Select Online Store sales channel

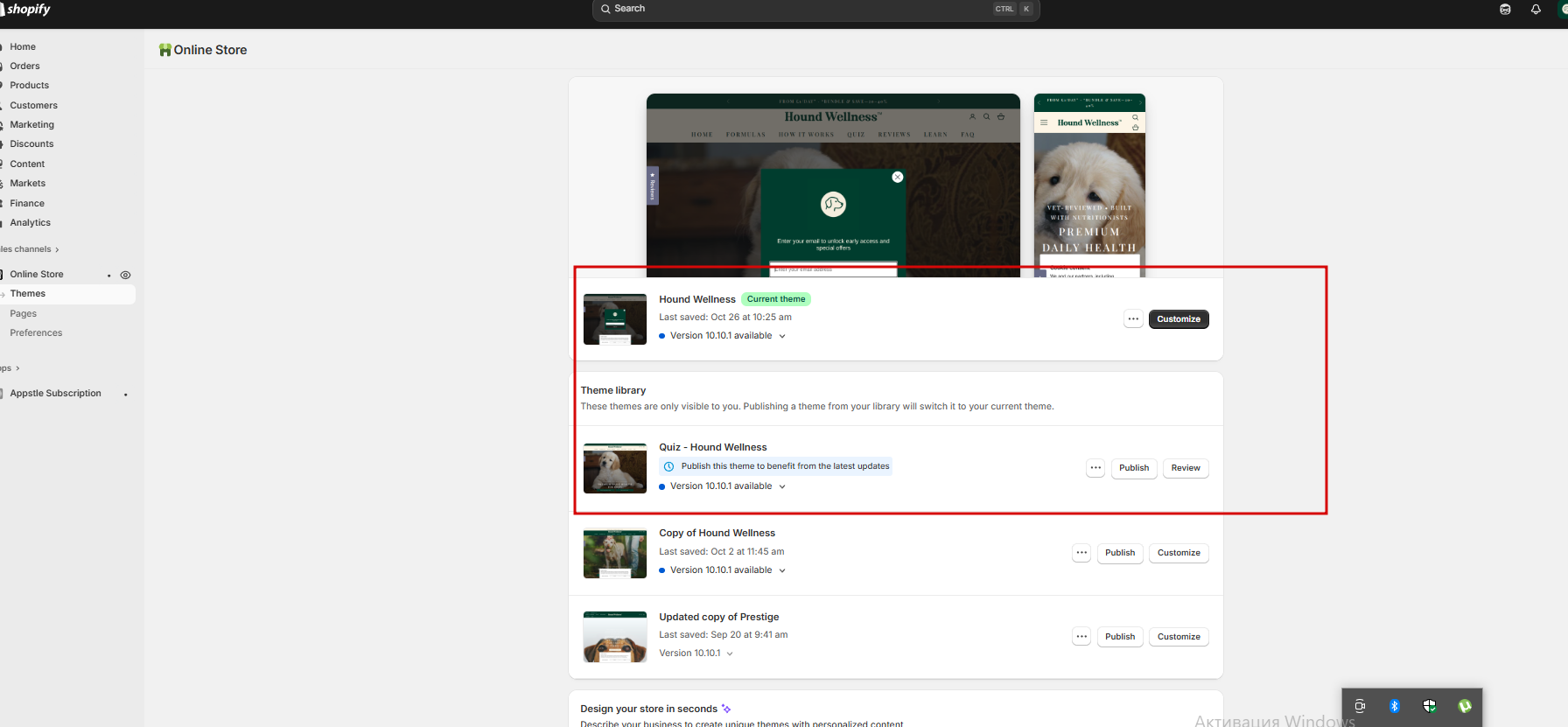click(37, 275)
